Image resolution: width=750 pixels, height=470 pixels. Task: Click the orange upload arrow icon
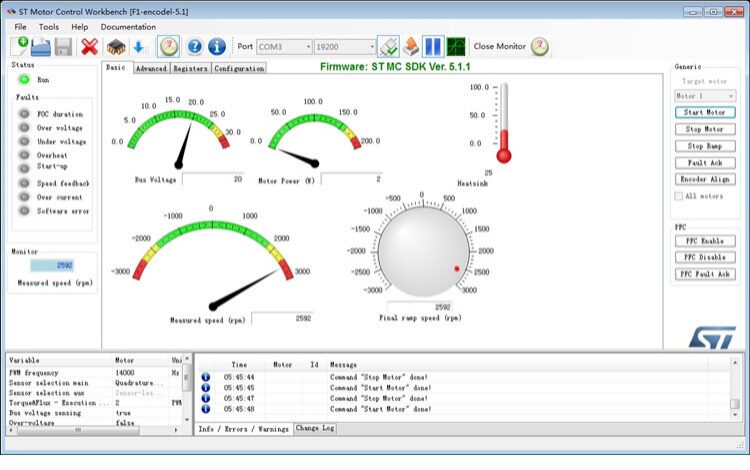tap(411, 46)
